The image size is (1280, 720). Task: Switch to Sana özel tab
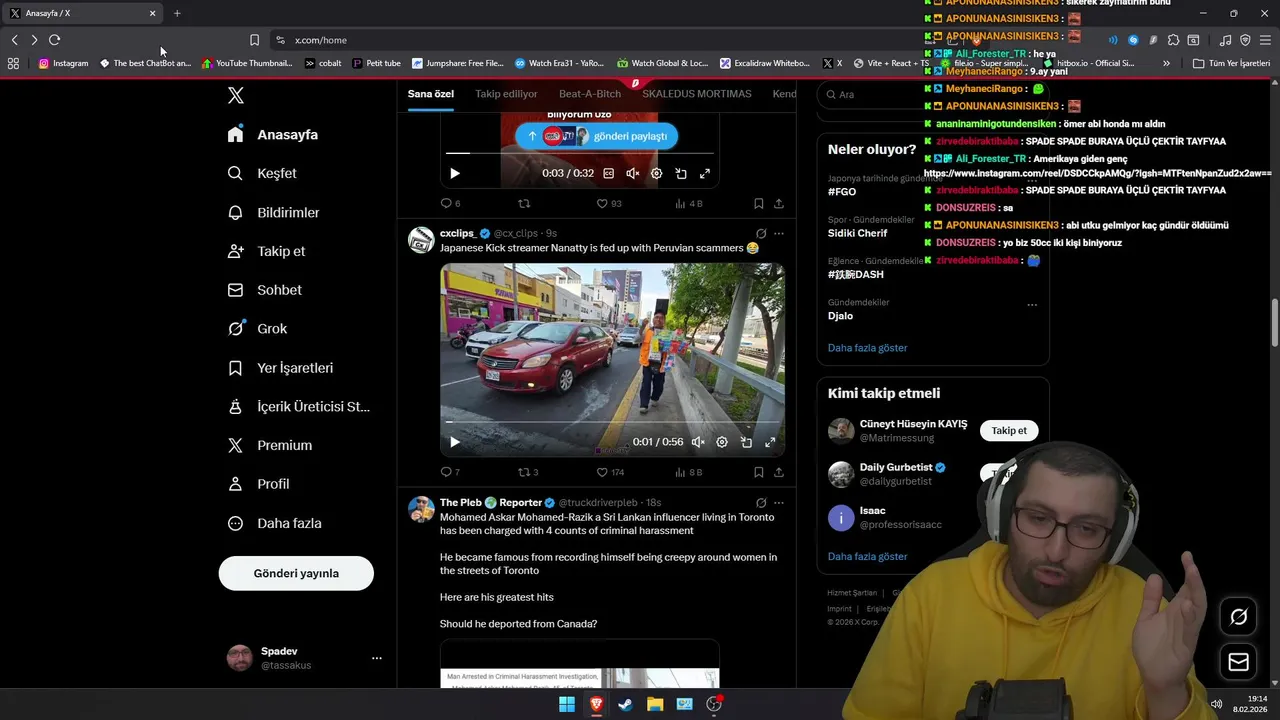pos(431,94)
